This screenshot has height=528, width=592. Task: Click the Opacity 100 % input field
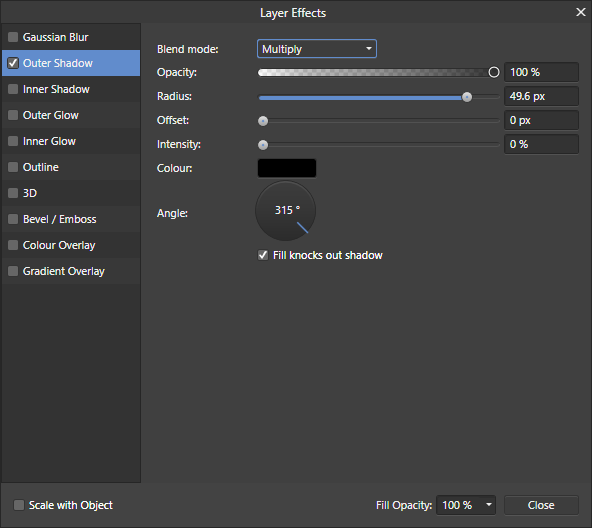541,72
